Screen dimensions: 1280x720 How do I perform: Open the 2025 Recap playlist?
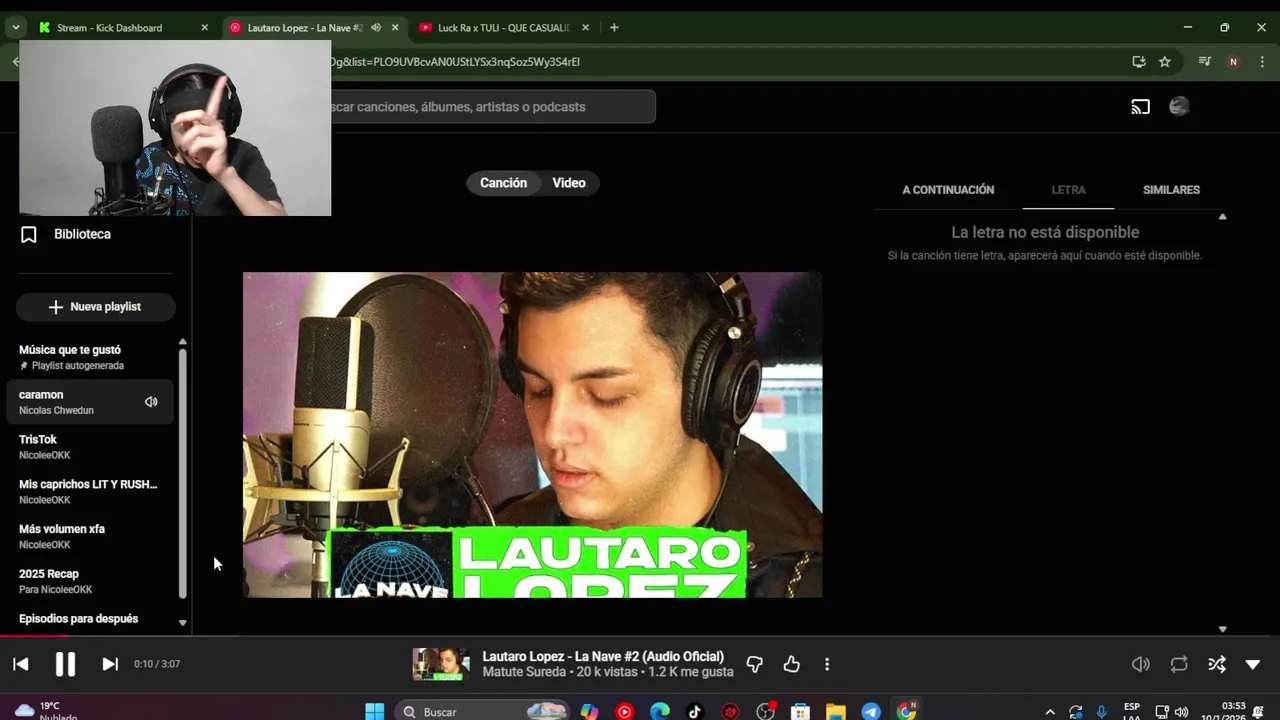coord(90,581)
